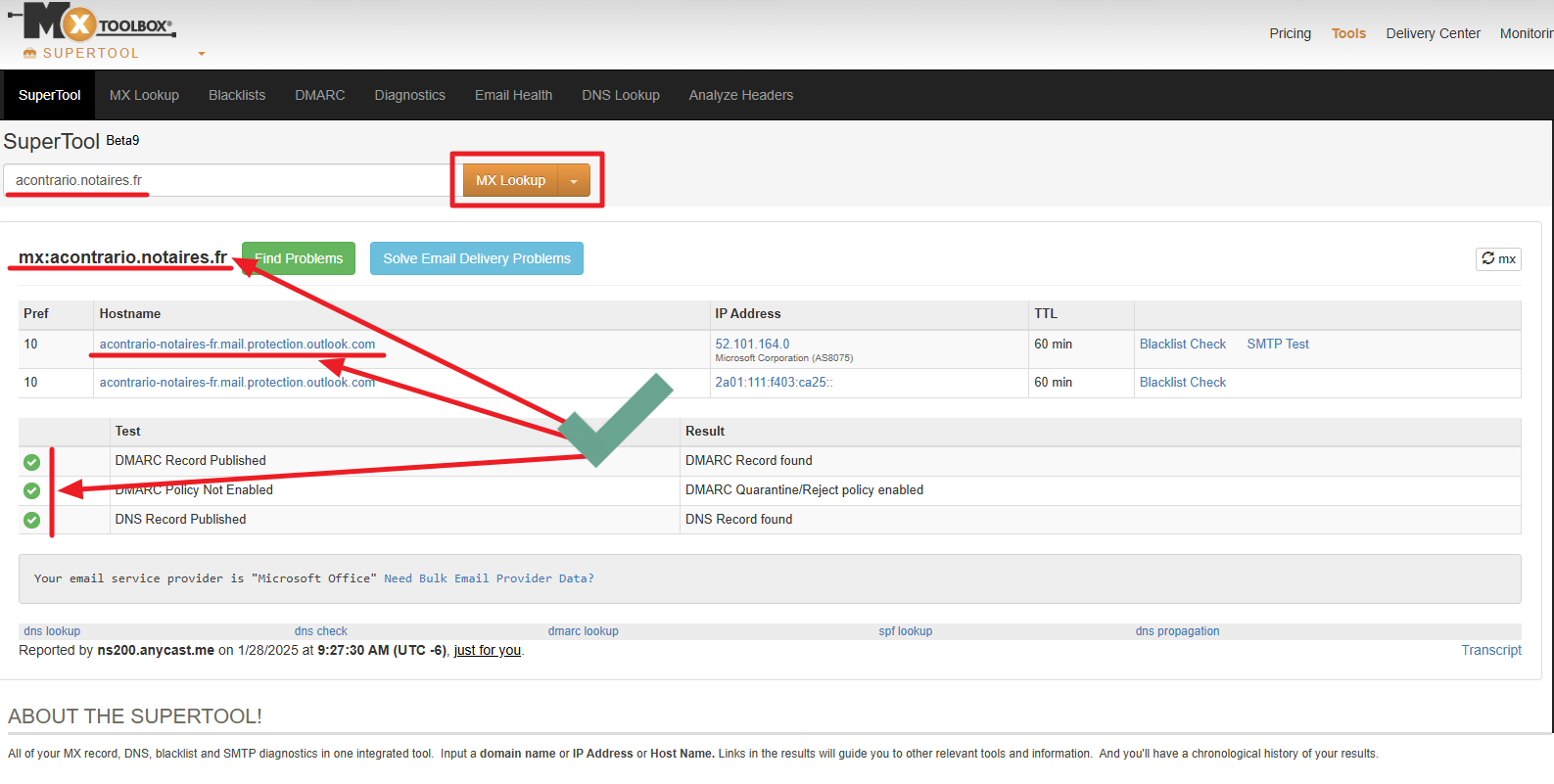Switch to the DMARC tab
The image size is (1554, 784).
[x=320, y=95]
